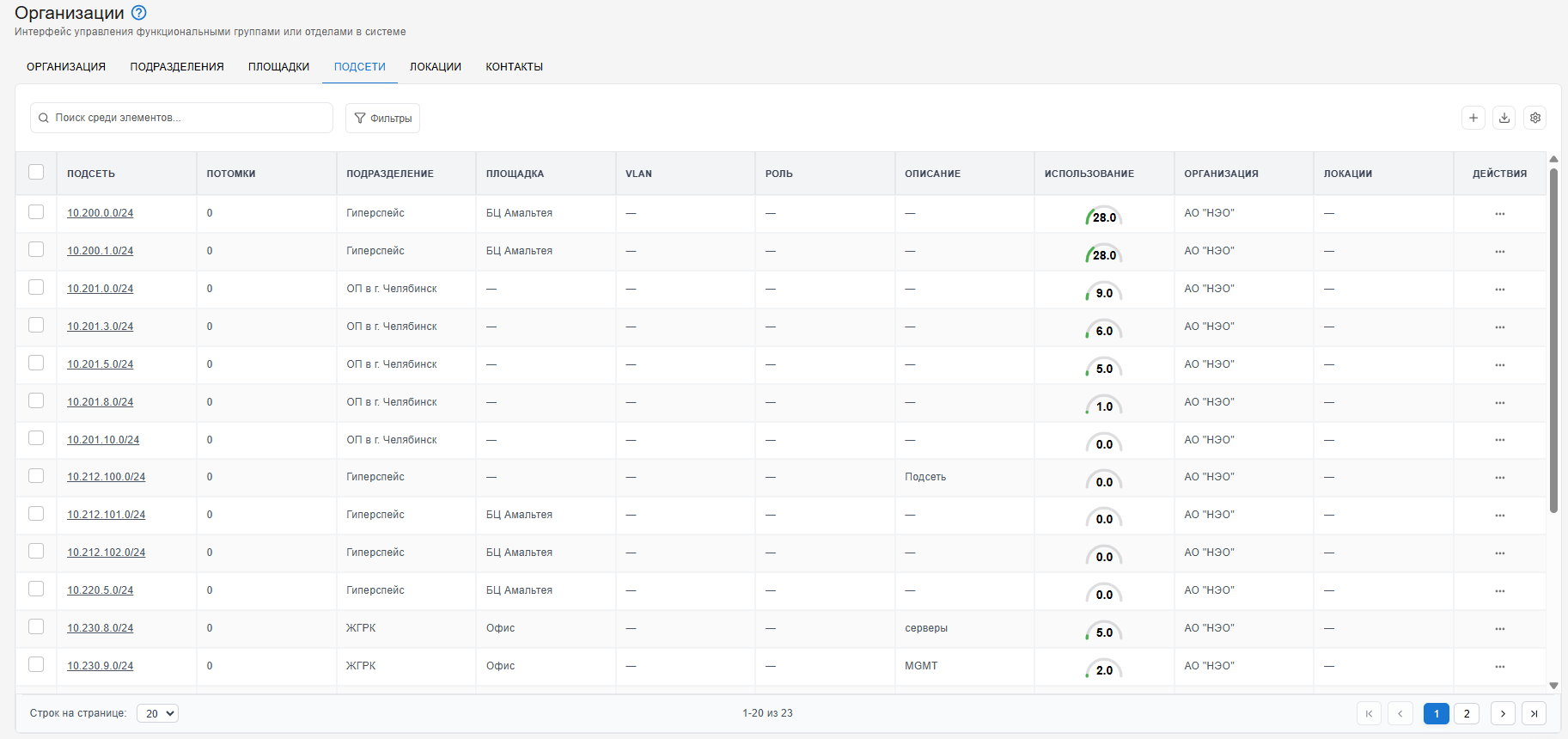The width and height of the screenshot is (1568, 739).
Task: Open subnet link 10.212.100.0/24
Action: click(x=107, y=477)
